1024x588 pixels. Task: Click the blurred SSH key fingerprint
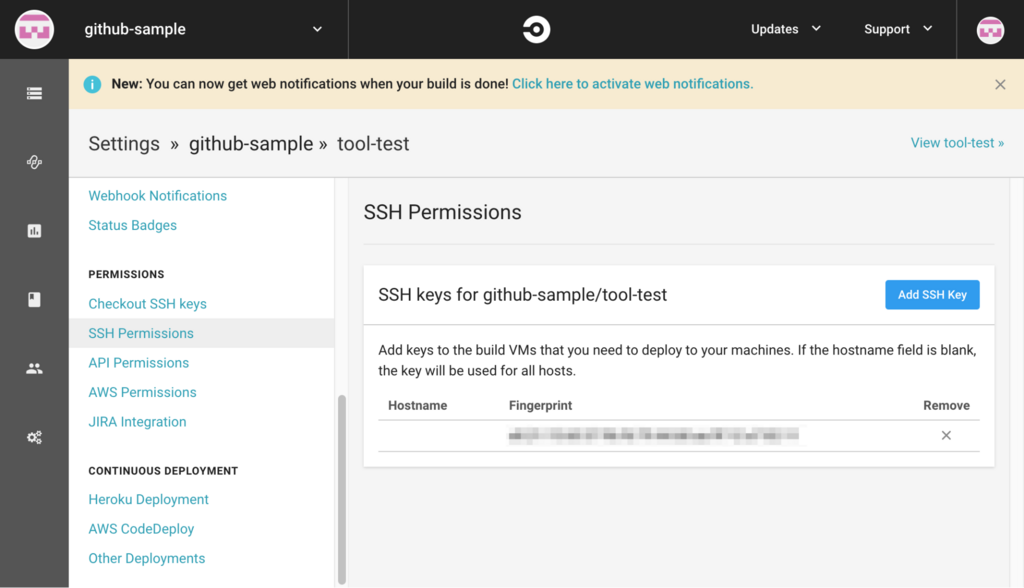(x=654, y=435)
